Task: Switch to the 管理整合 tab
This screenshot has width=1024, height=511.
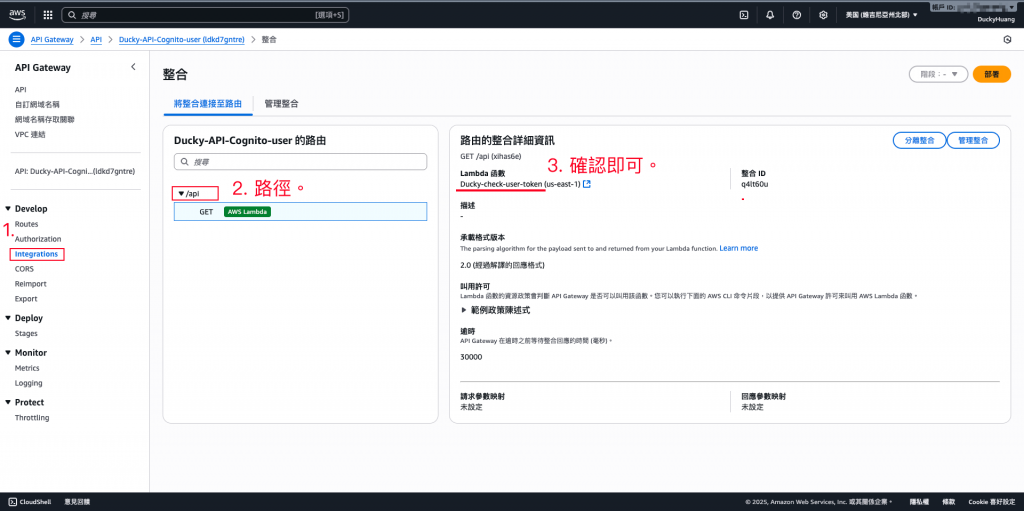Action: [x=281, y=103]
